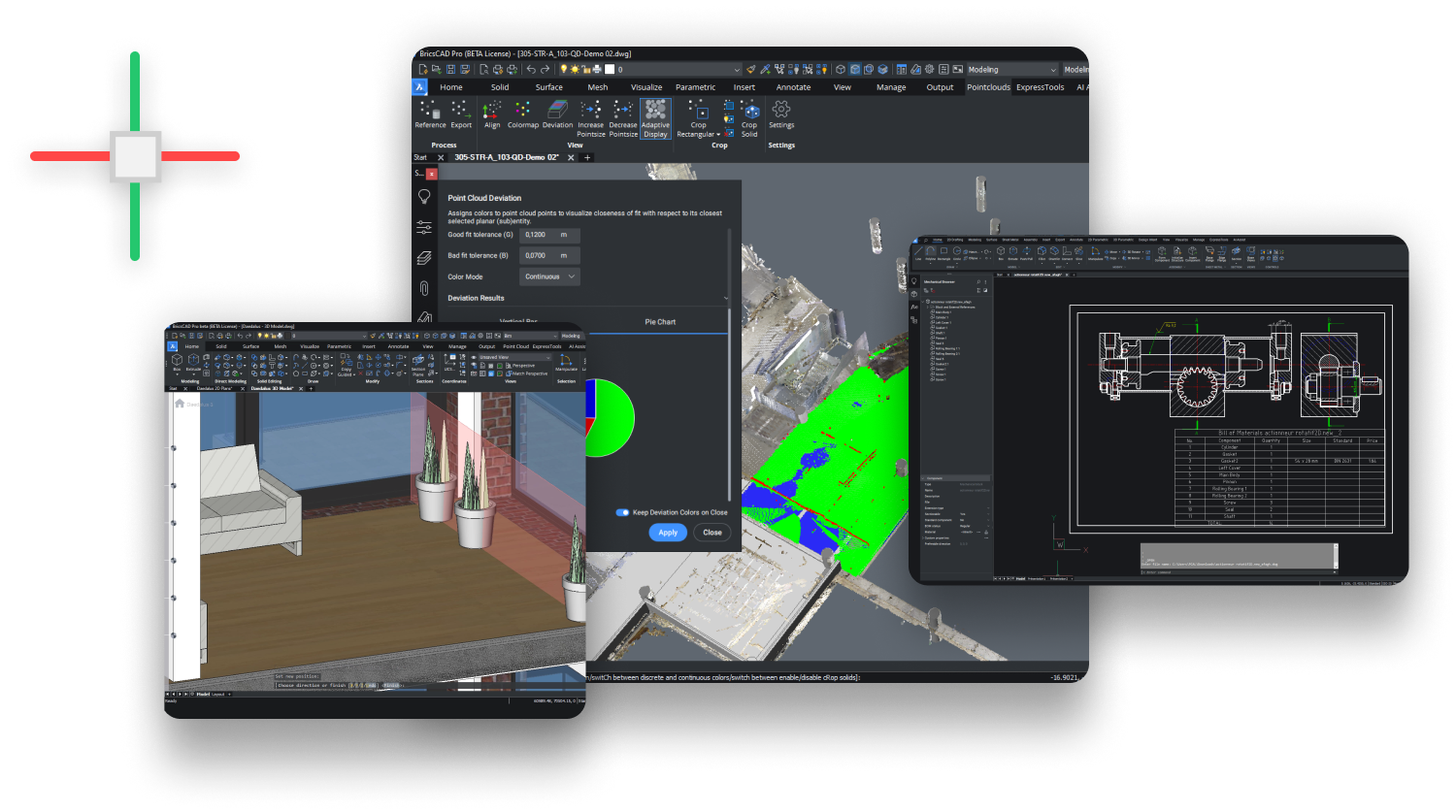Click the Close button in Deviation panel

coord(712,533)
